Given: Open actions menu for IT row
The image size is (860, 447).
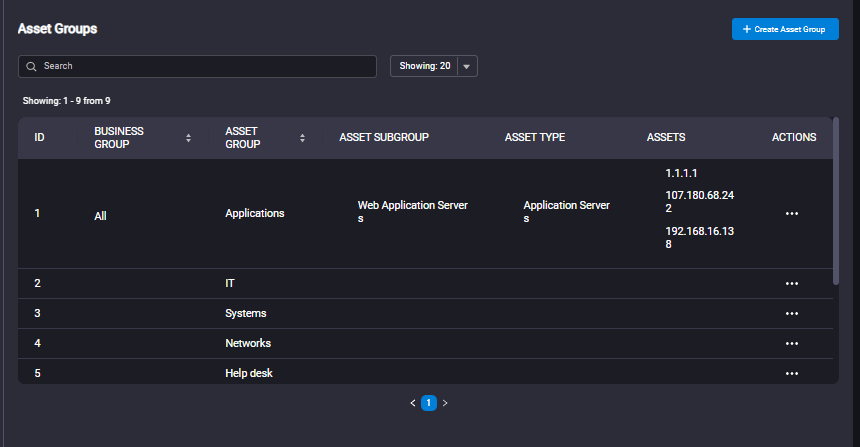Looking at the screenshot, I should (791, 284).
